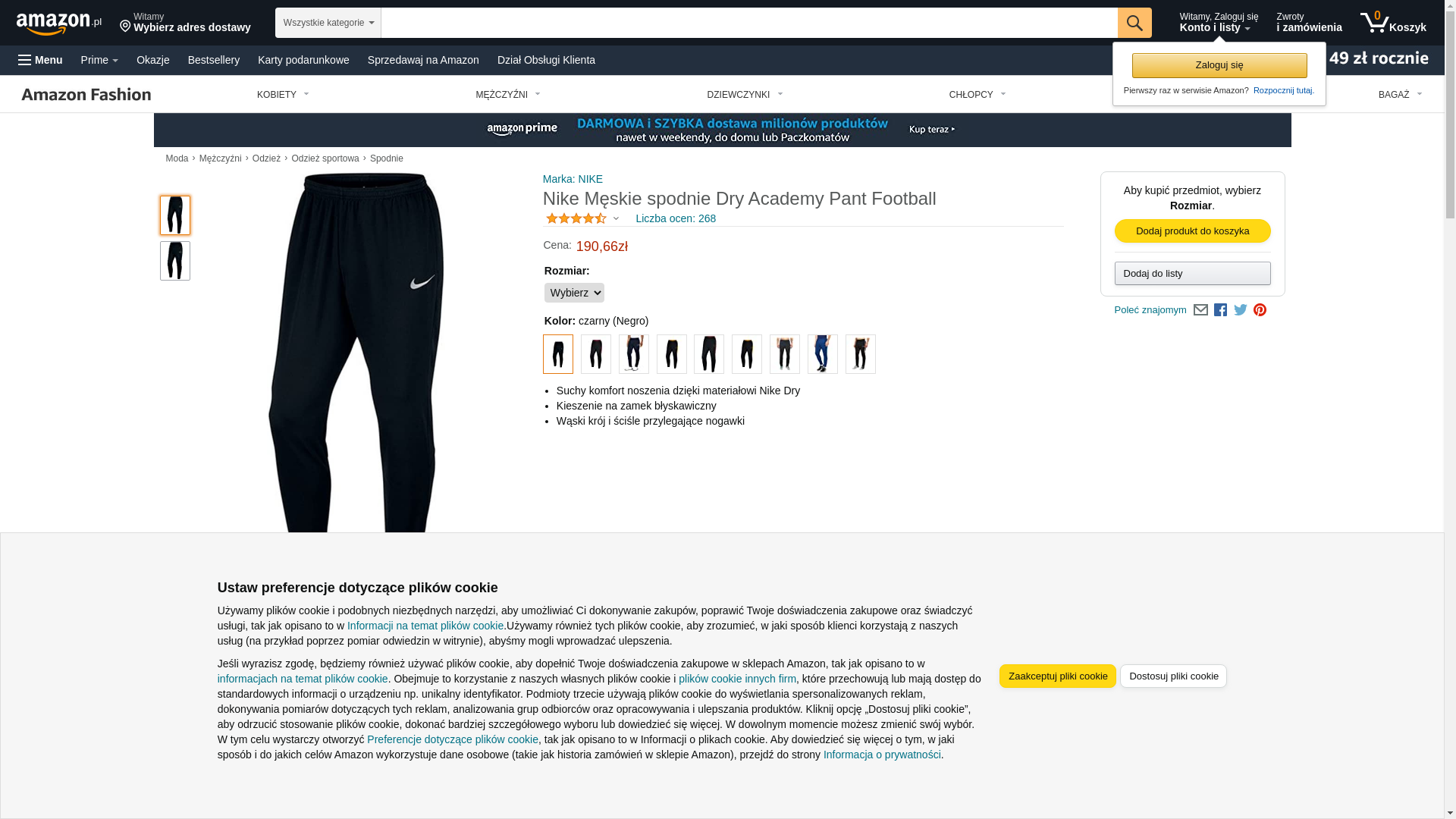This screenshot has width=1456, height=819.
Task: Open Liczba ocen 268 reviews link
Action: pos(676,218)
